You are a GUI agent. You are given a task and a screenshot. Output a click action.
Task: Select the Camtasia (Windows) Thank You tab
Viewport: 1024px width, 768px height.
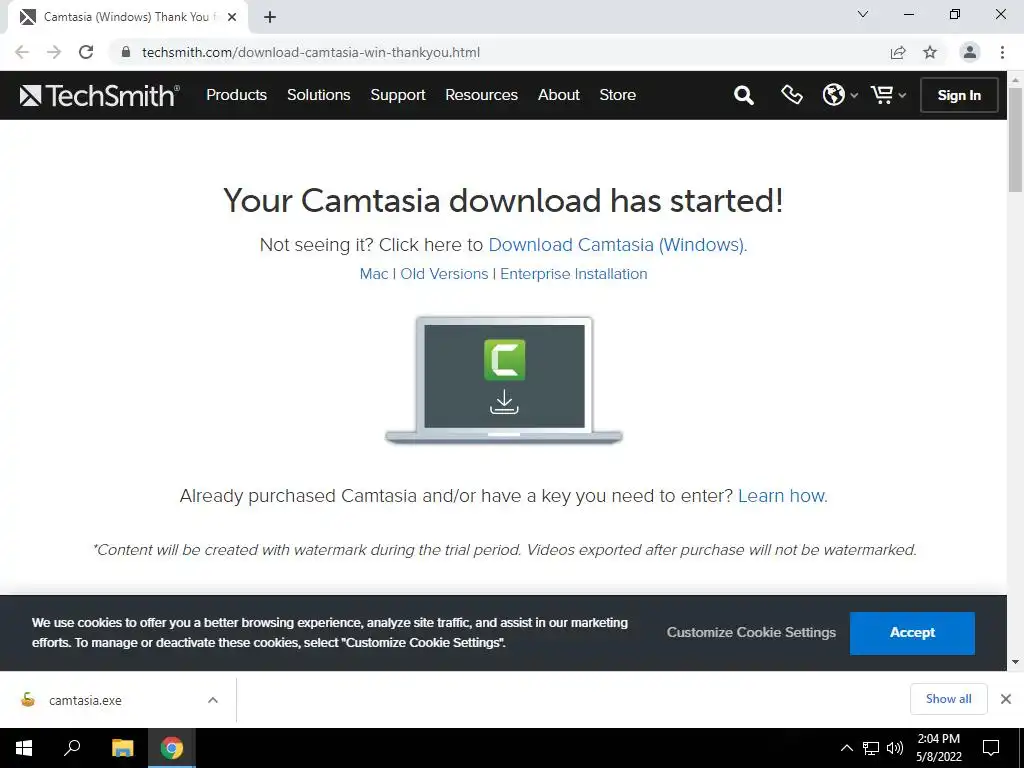tap(127, 17)
